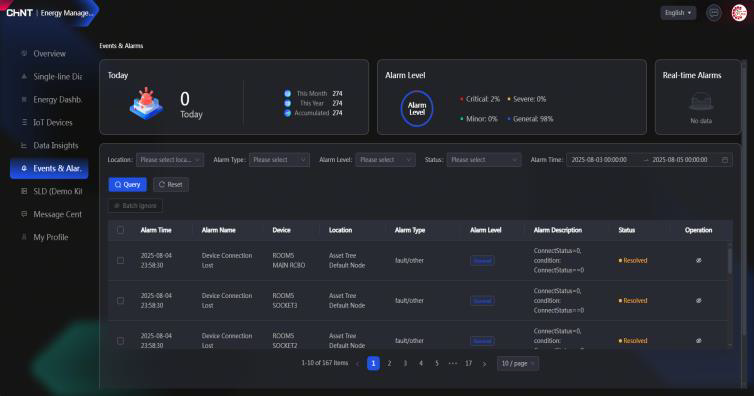Go to pagination page 2
Image resolution: width=754 pixels, height=396 pixels.
[389, 363]
